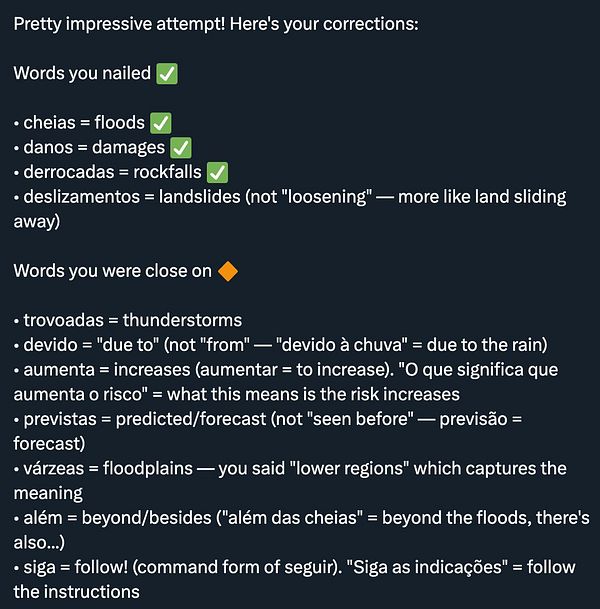Screen dimensions: 600x609
Task: Click the word "aumenta" at bullet start
Action: tap(59, 370)
